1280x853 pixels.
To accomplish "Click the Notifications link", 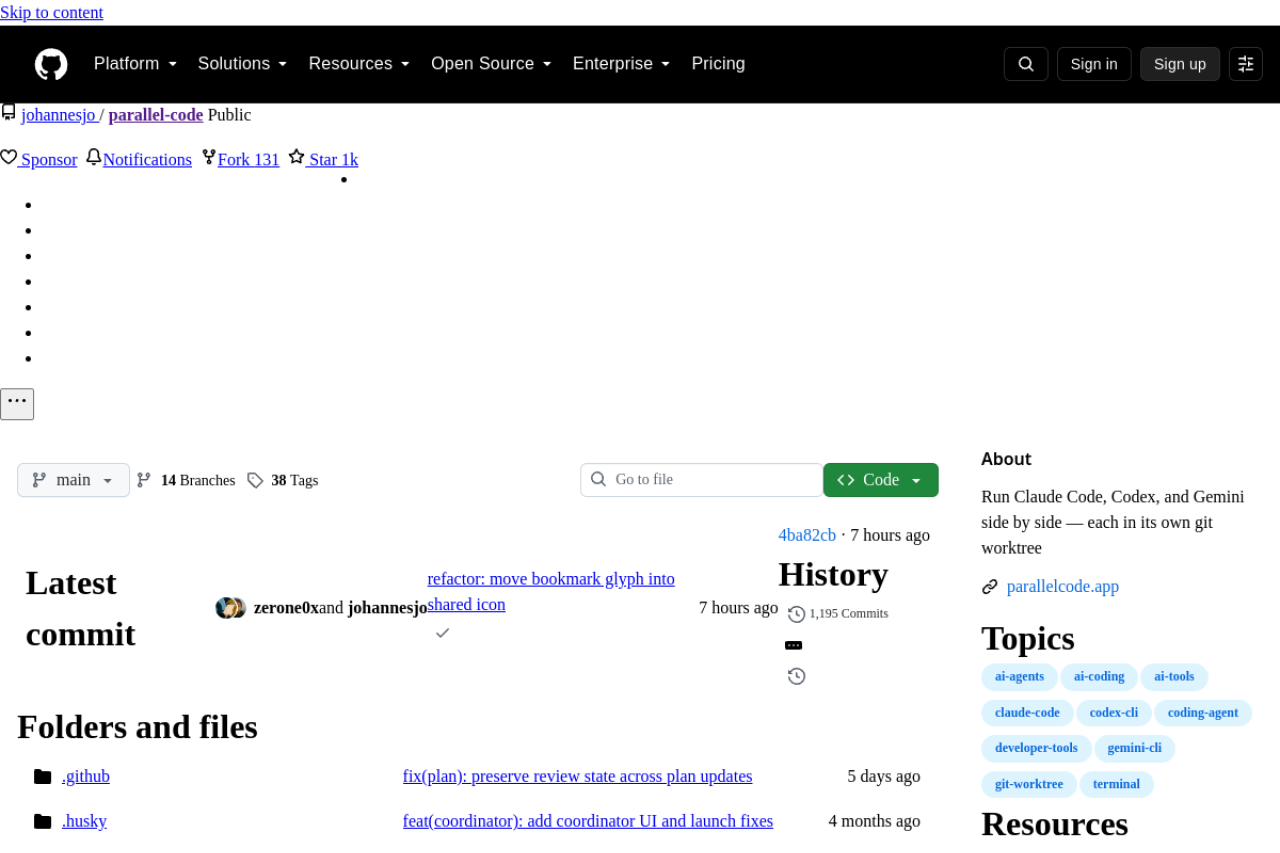I will (147, 159).
